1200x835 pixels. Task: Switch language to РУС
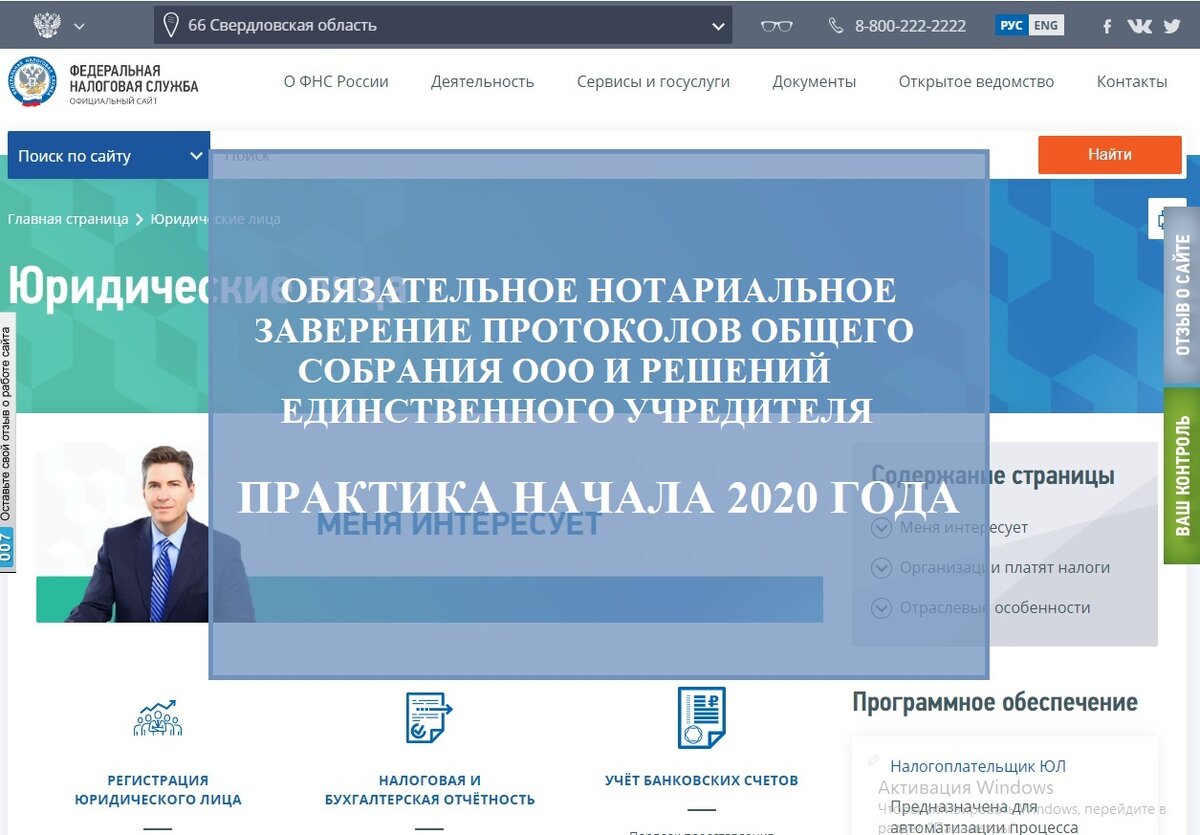pyautogui.click(x=1011, y=25)
